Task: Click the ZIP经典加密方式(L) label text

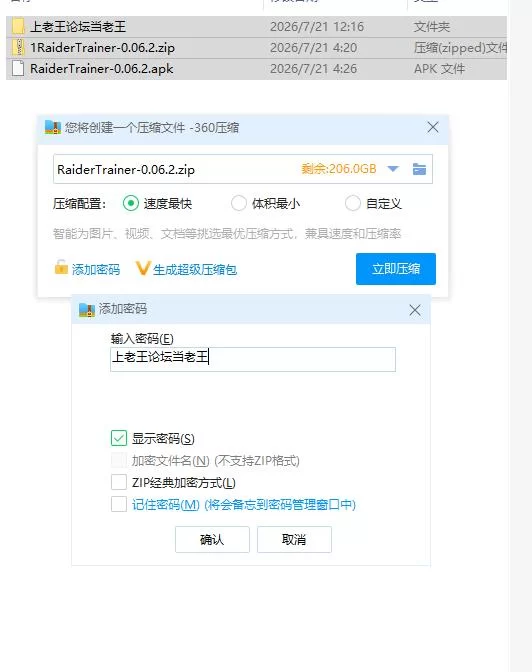Action: tap(183, 483)
